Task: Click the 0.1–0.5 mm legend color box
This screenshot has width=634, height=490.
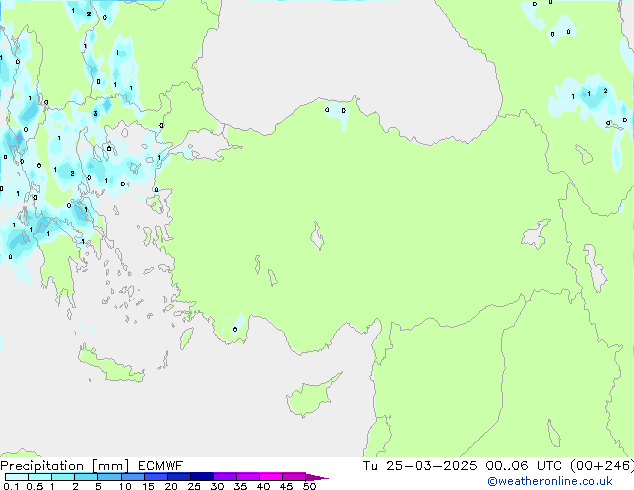Action: coord(17,477)
